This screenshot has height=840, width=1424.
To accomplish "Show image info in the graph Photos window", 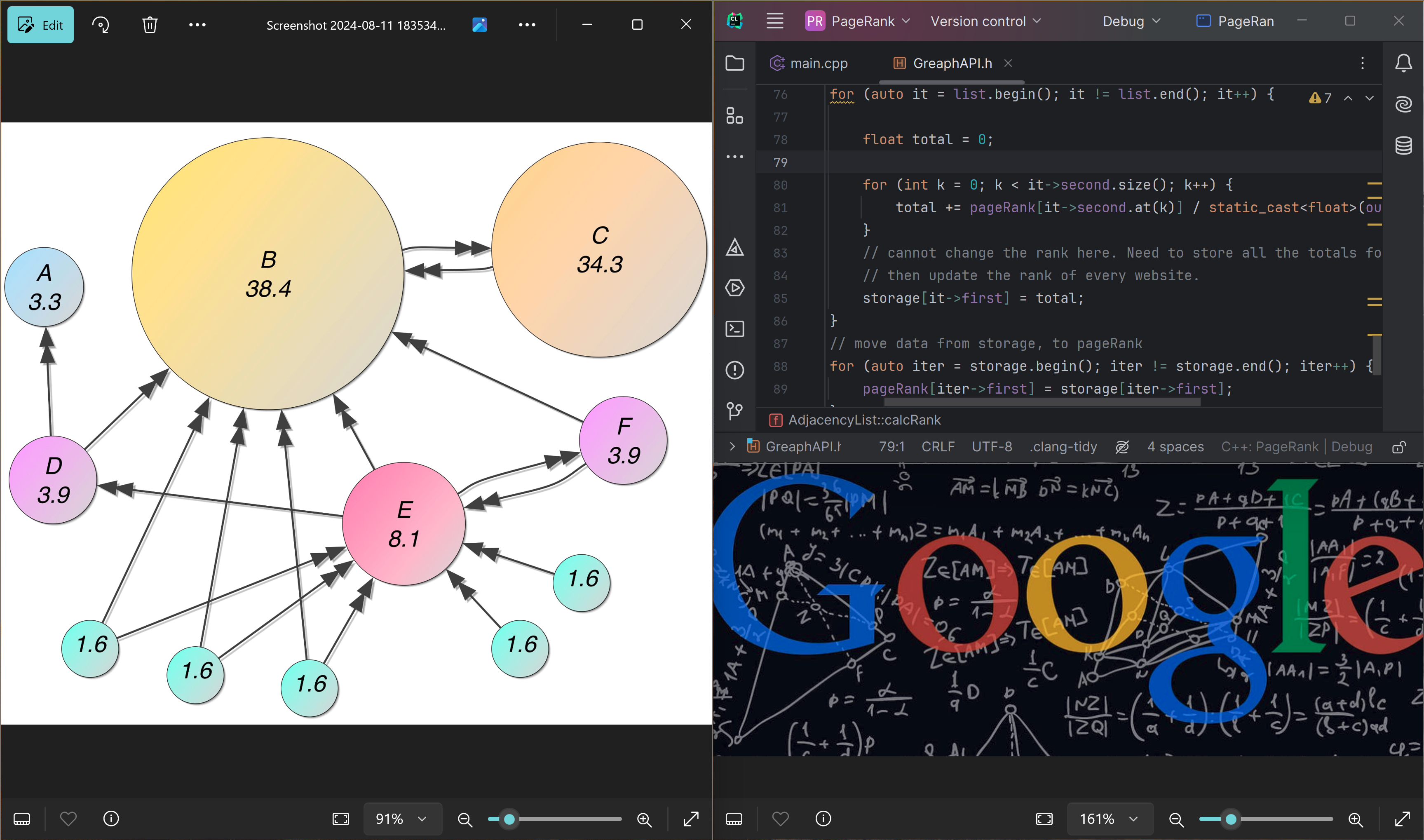I will 111,819.
